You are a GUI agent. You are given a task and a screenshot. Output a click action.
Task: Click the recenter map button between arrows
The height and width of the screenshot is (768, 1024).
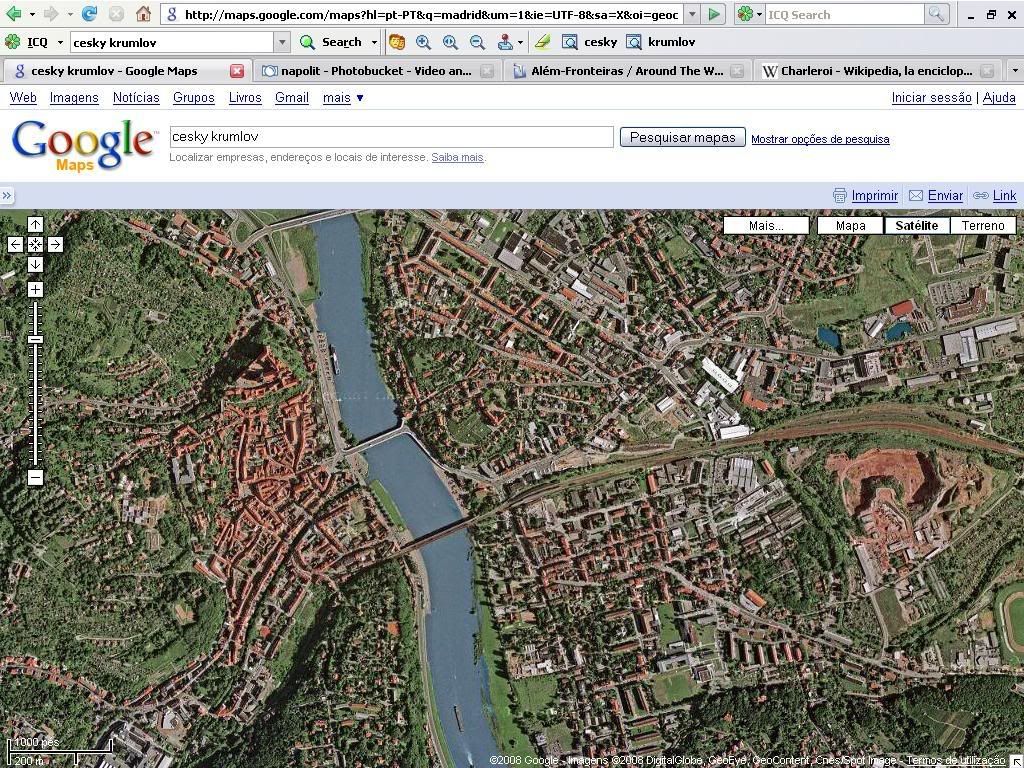(35, 244)
